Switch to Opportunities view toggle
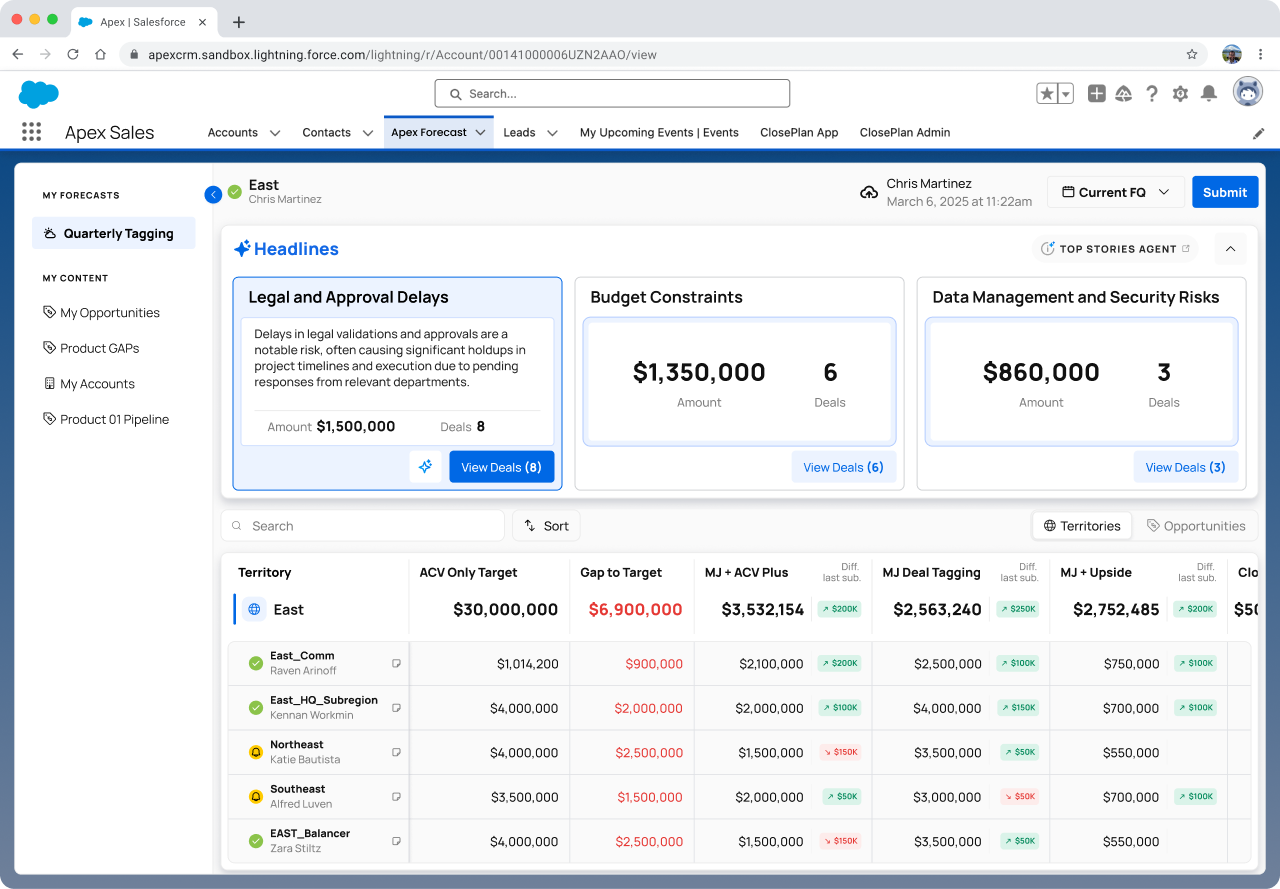 [1196, 526]
